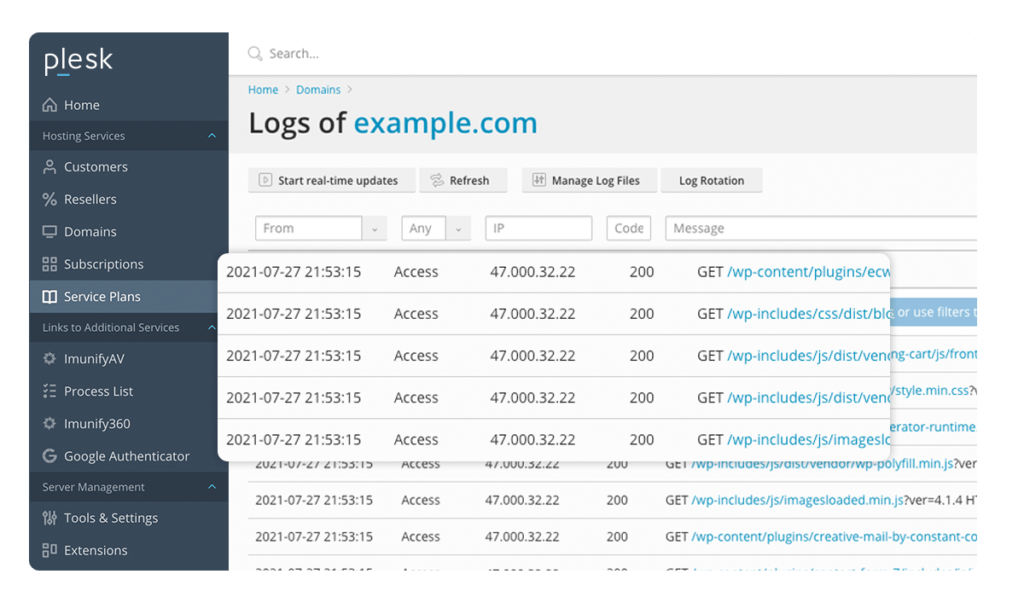1024x597 pixels.
Task: Click the Domains breadcrumb link
Action: coord(318,89)
